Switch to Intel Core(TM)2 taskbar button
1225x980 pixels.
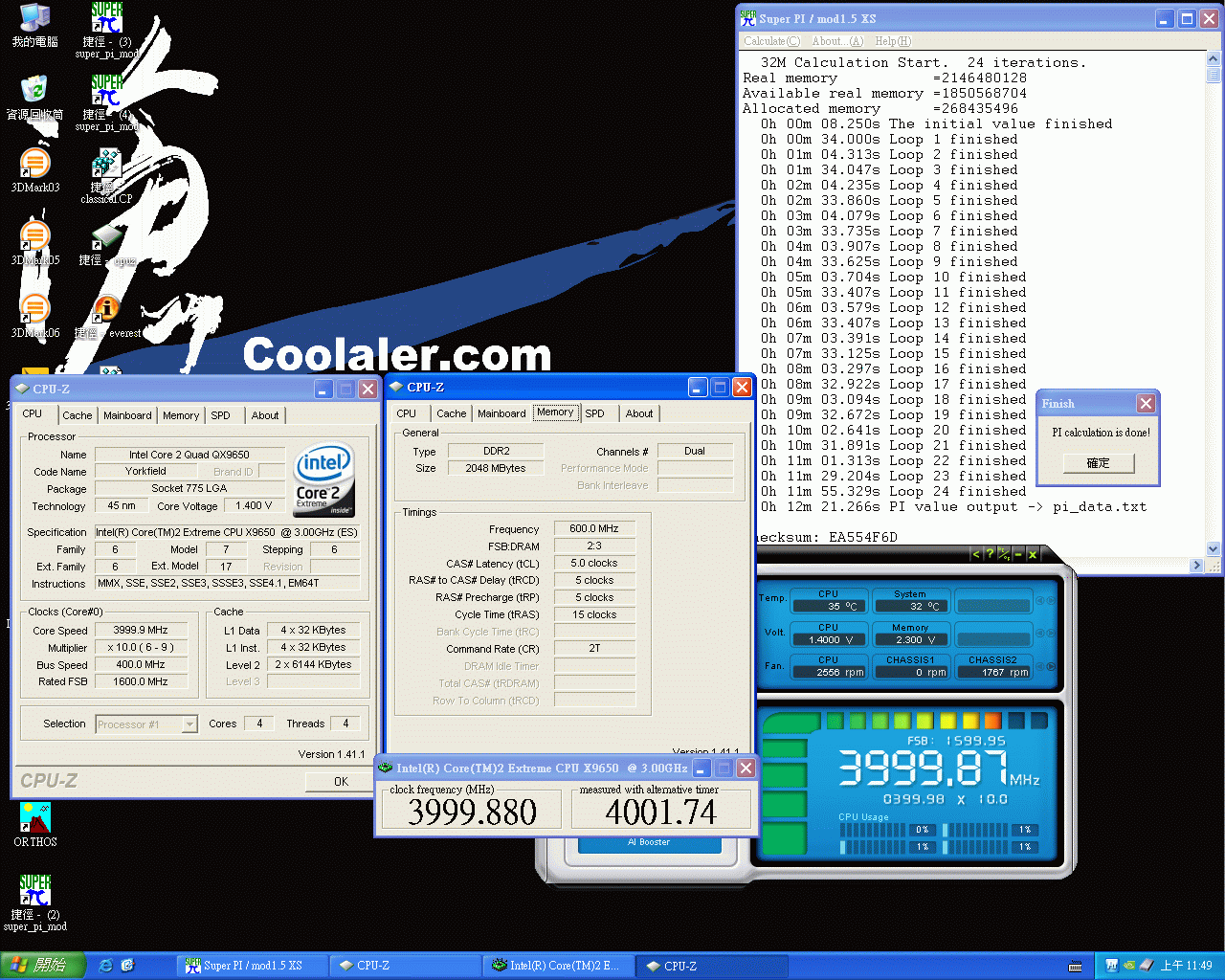tap(558, 966)
